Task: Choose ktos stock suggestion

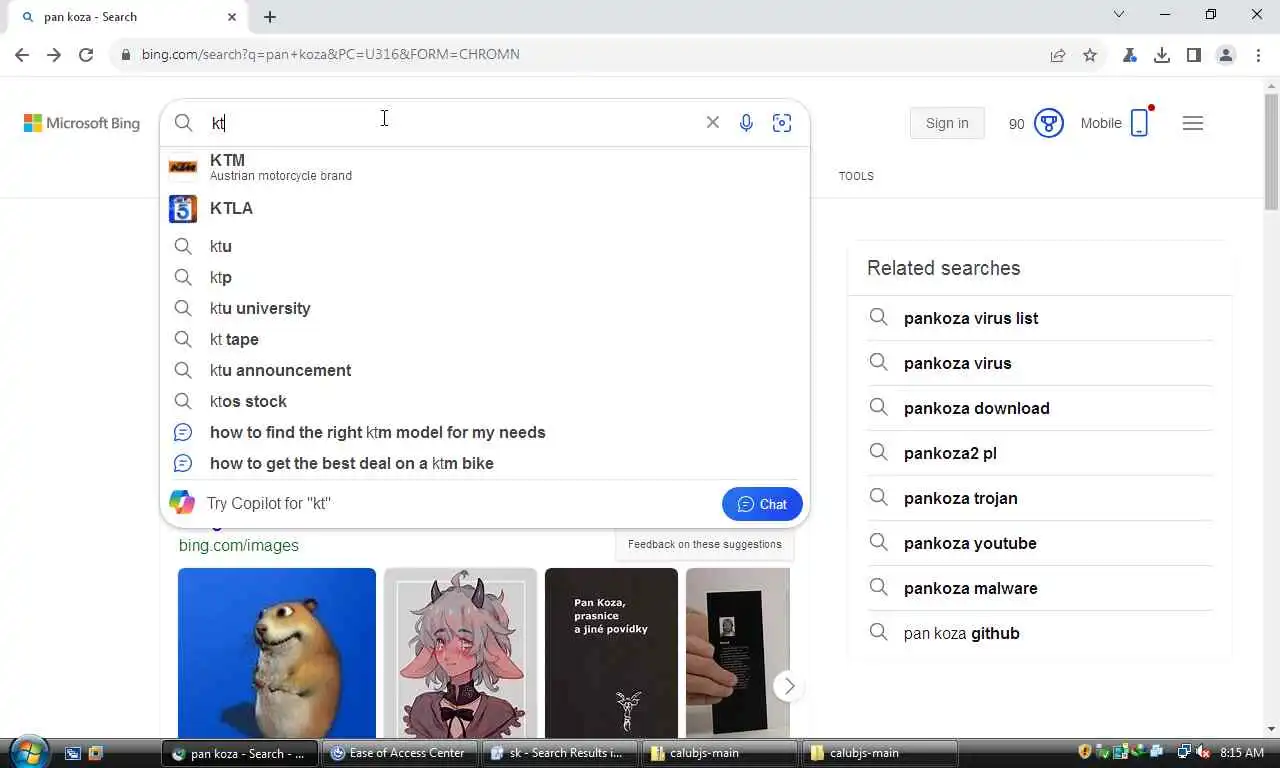Action: coord(484,401)
